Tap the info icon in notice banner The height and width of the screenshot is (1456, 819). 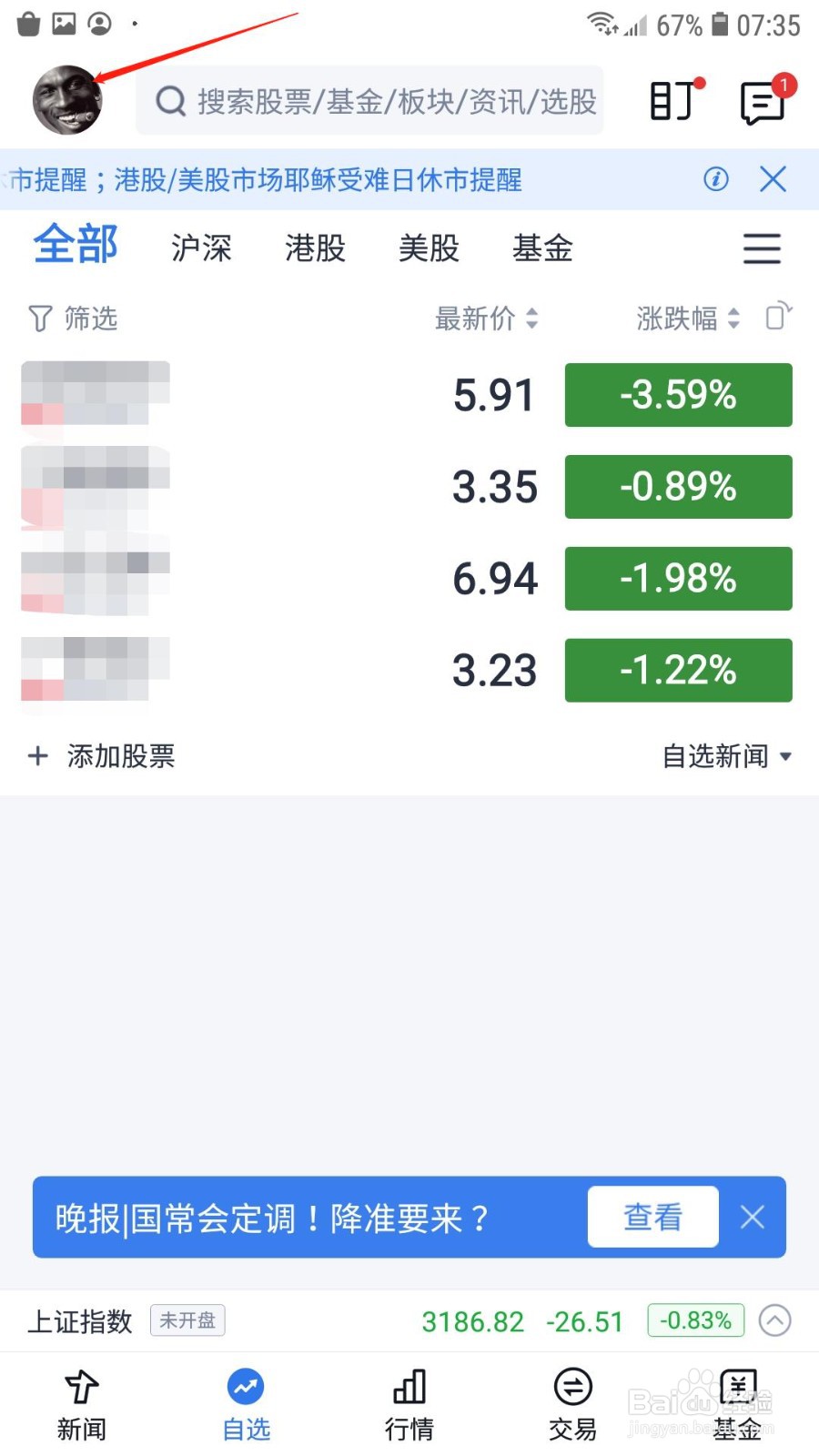[x=716, y=179]
